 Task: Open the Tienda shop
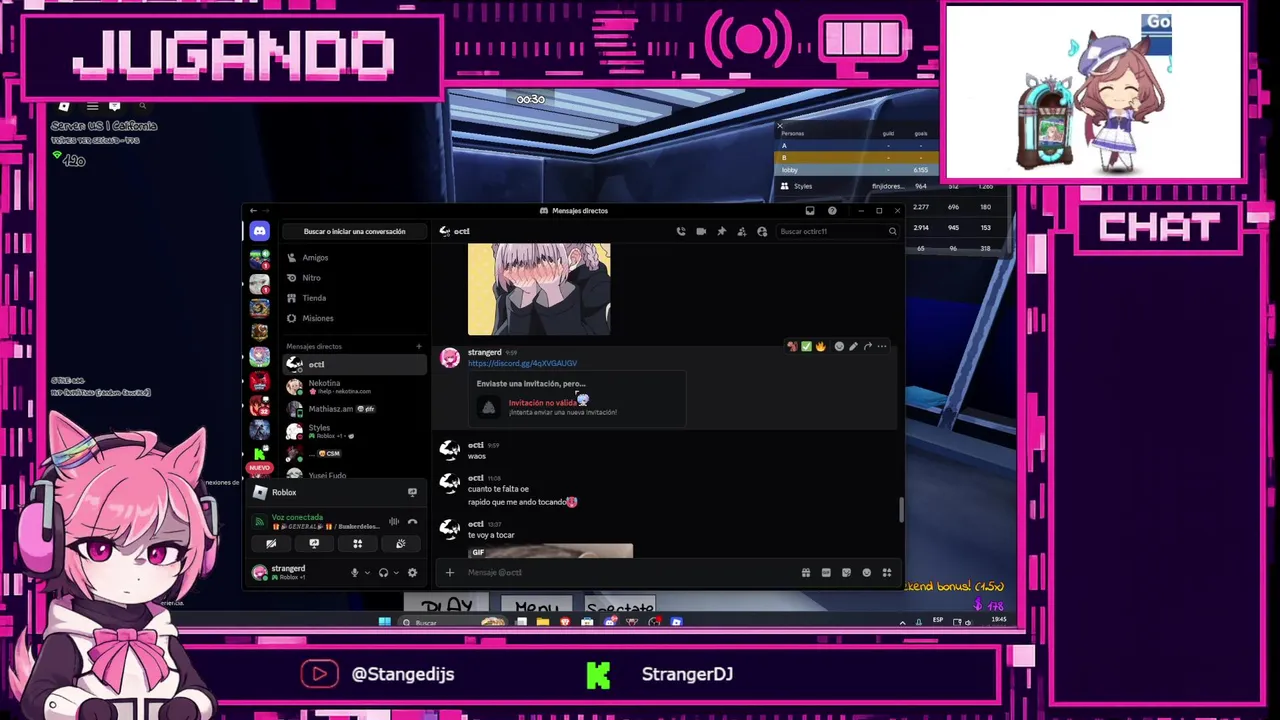coord(354,298)
